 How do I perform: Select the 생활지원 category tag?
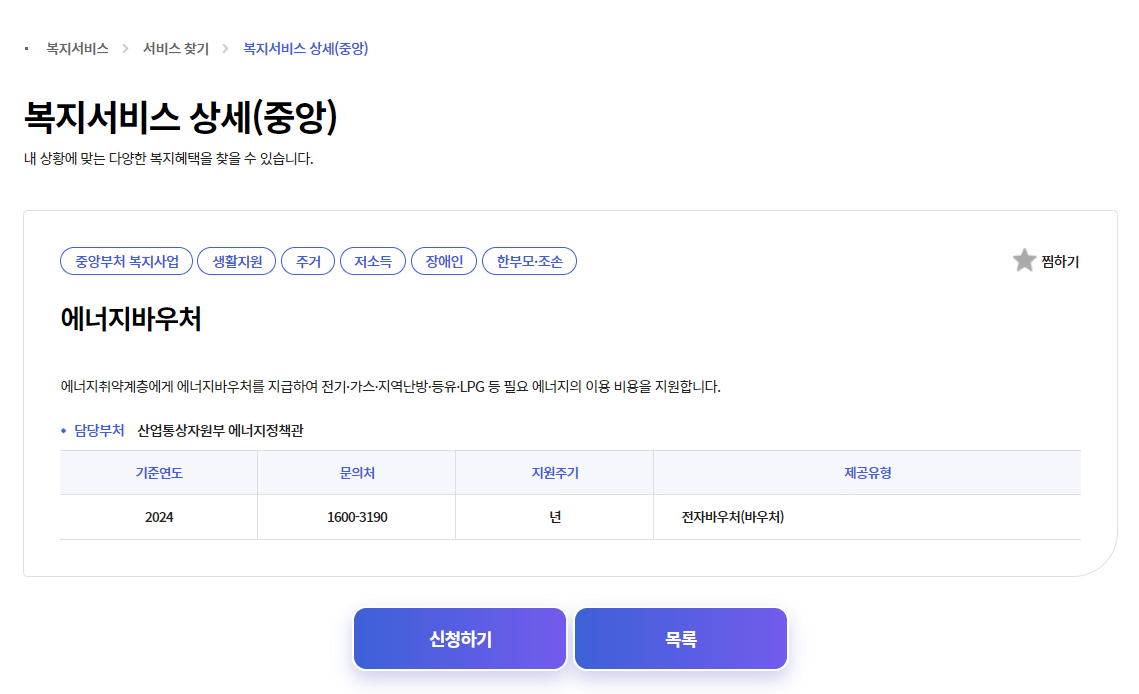coord(236,261)
